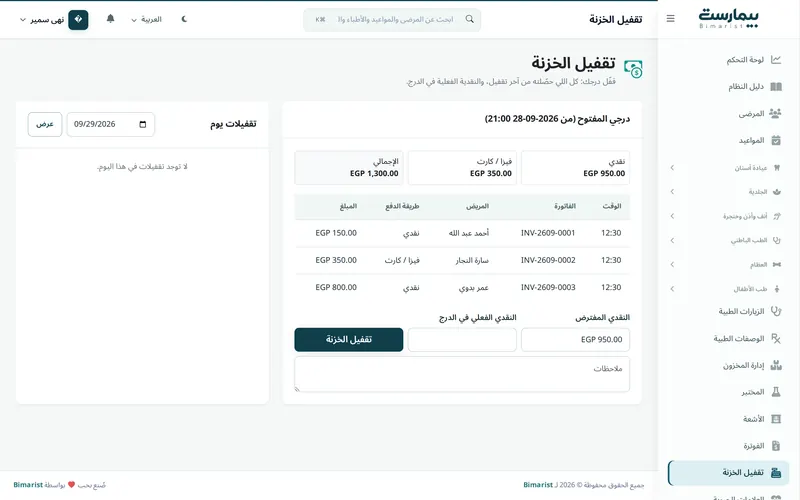The width and height of the screenshot is (800, 500).
Task: Select invoice INV-2609-0002
Action: point(548,260)
